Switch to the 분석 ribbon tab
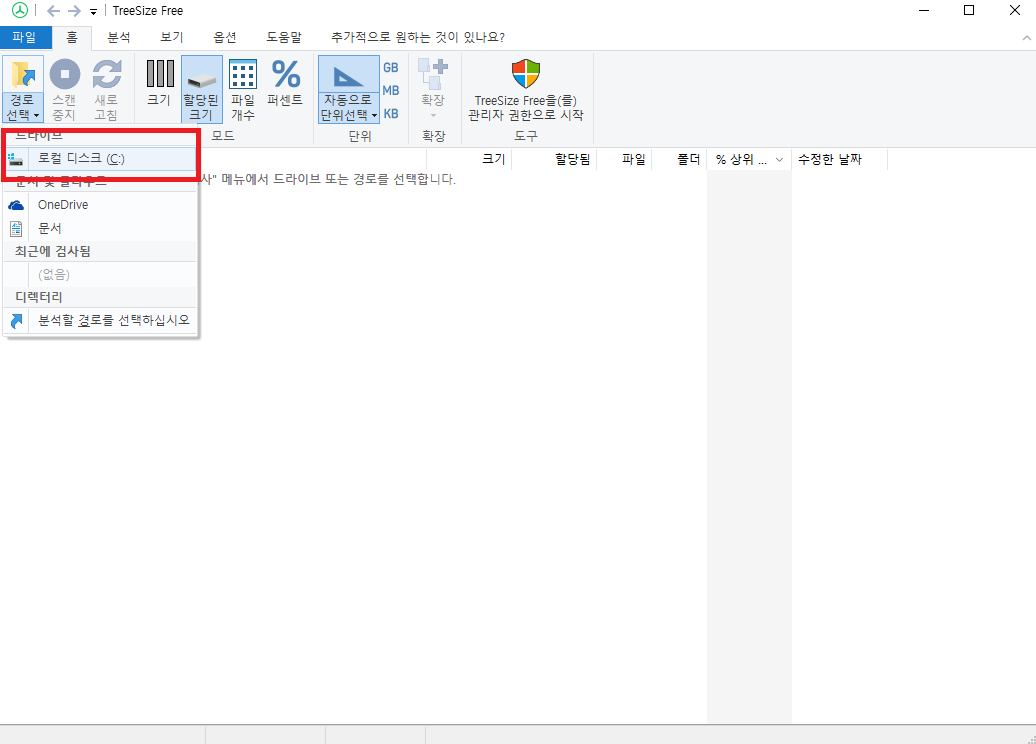This screenshot has height=744, width=1036. pos(119,37)
